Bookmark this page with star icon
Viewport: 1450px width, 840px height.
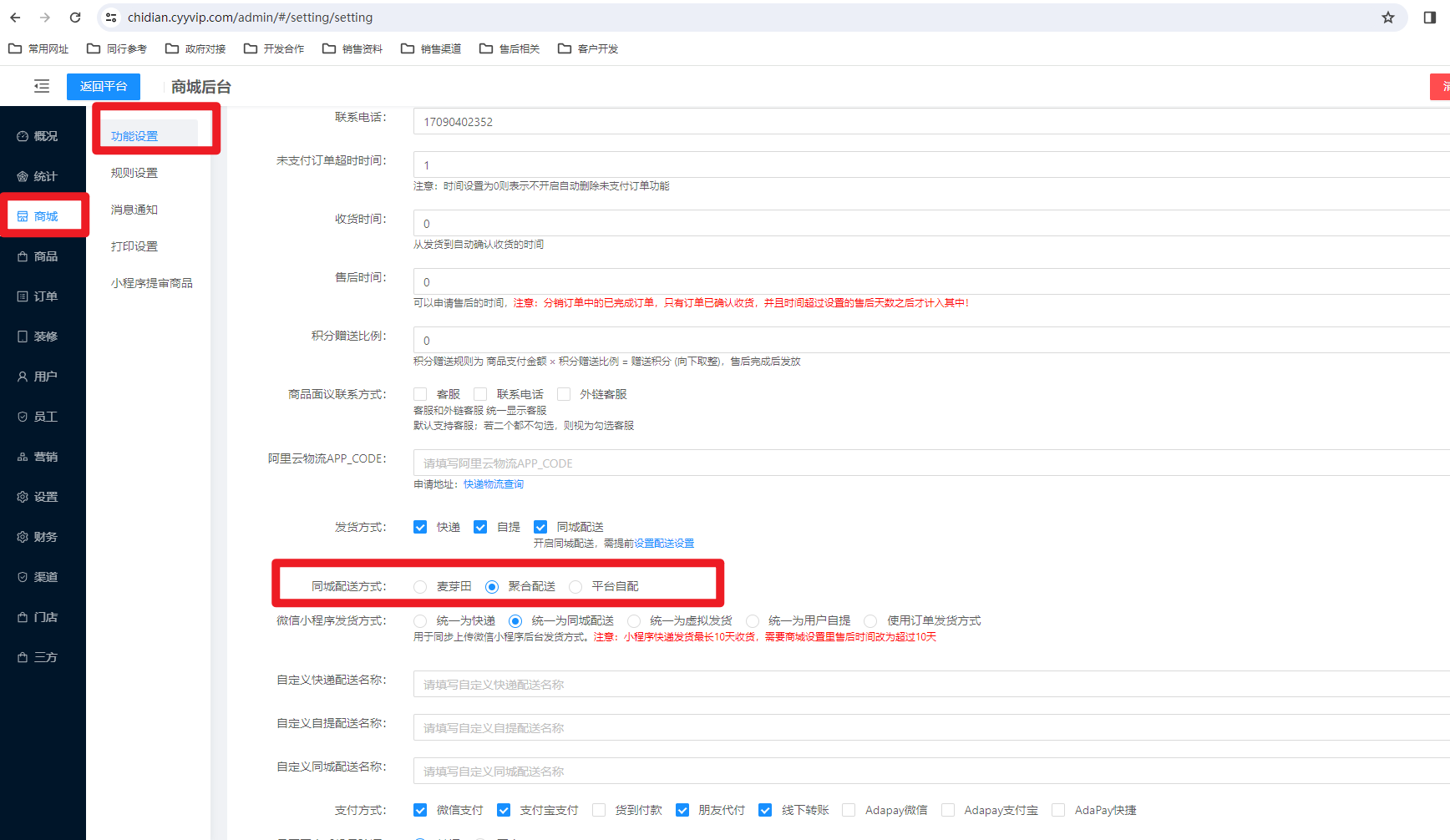tap(1387, 18)
